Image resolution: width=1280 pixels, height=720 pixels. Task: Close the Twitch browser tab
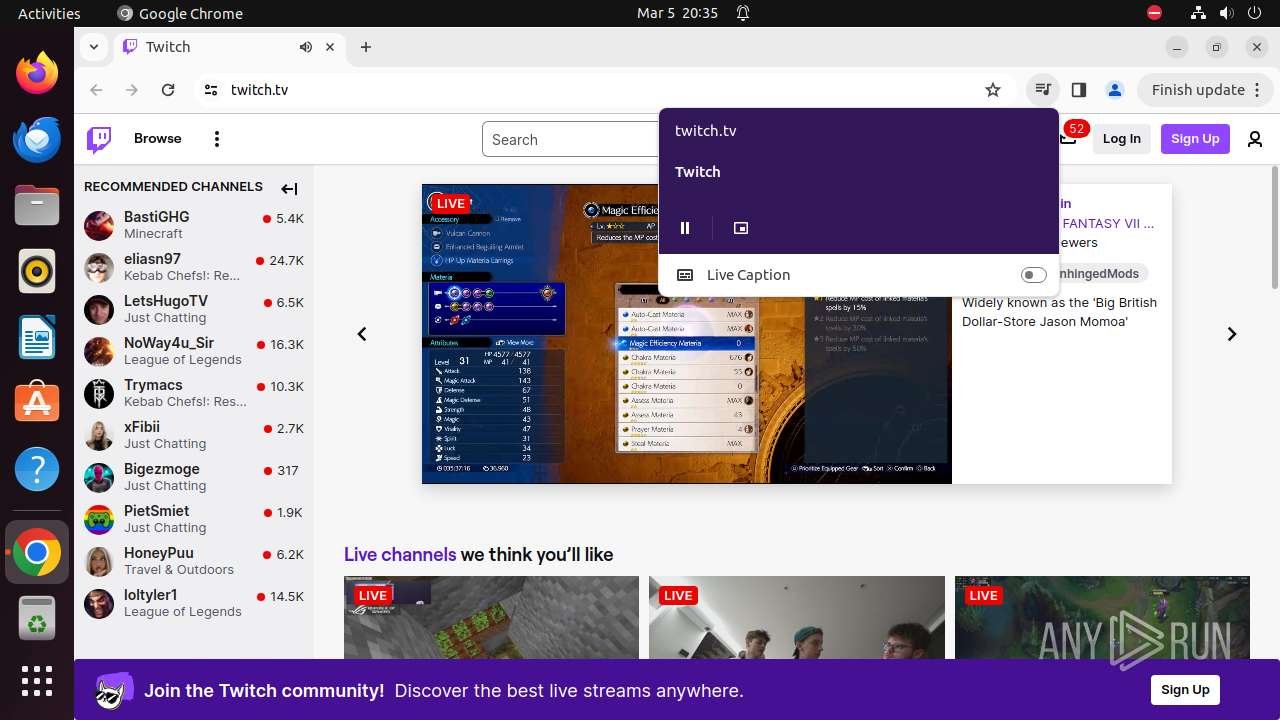(x=330, y=47)
